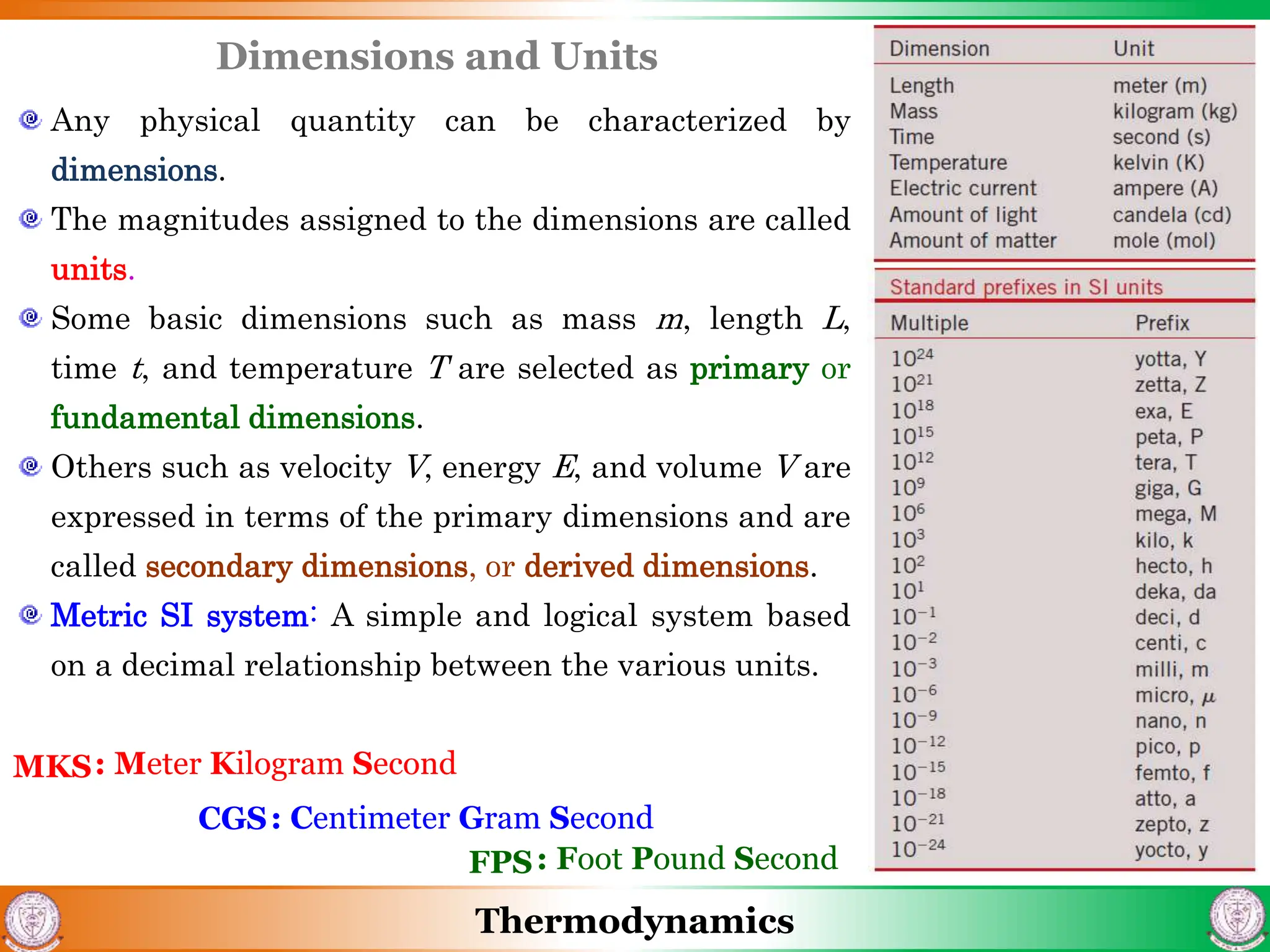Click the 'peta, P' prefix entry
The width and height of the screenshot is (1270, 952).
click(x=1169, y=438)
